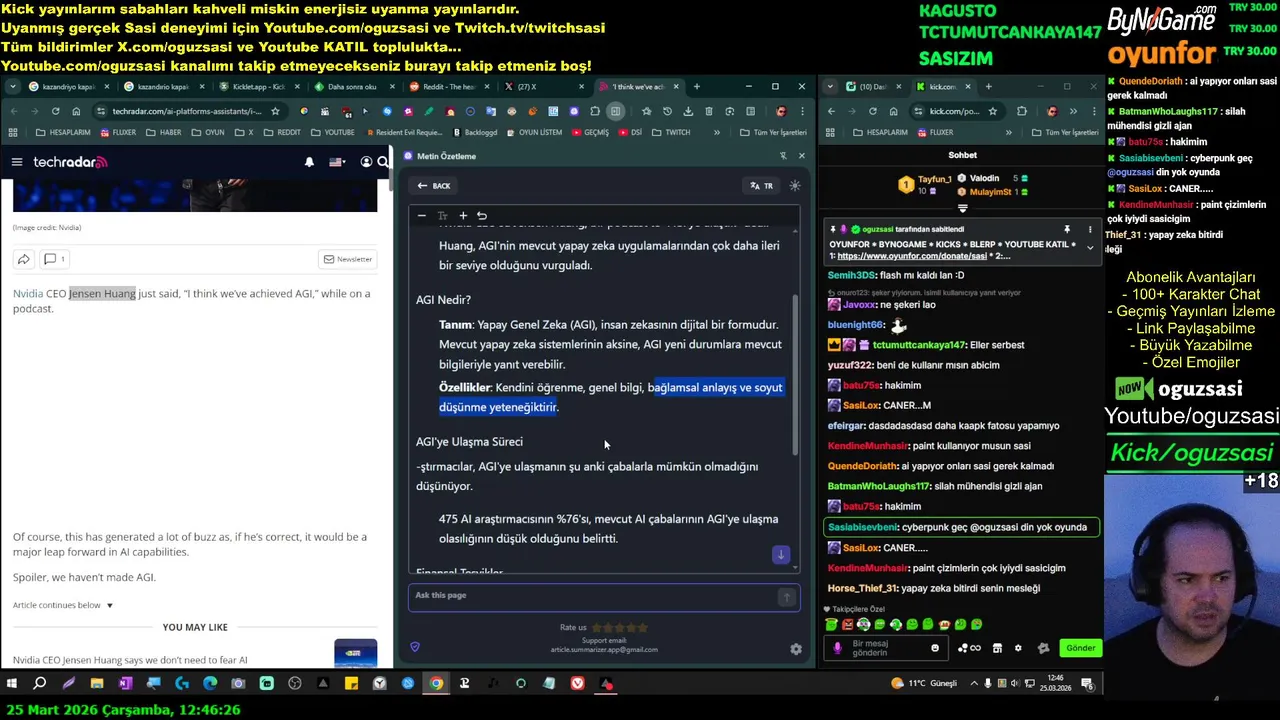
Task: Open the TechRadar US edition flag selector
Action: [337, 162]
